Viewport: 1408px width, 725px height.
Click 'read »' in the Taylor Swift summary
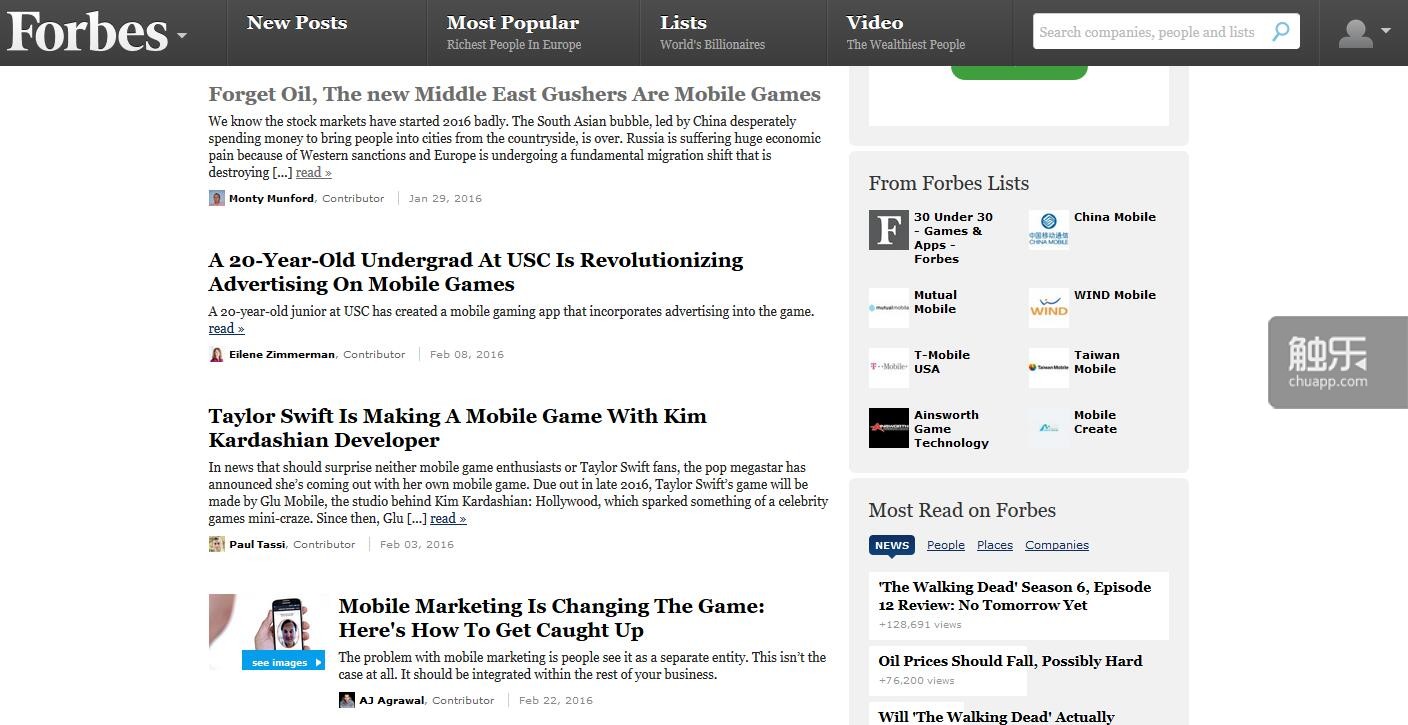(x=448, y=518)
